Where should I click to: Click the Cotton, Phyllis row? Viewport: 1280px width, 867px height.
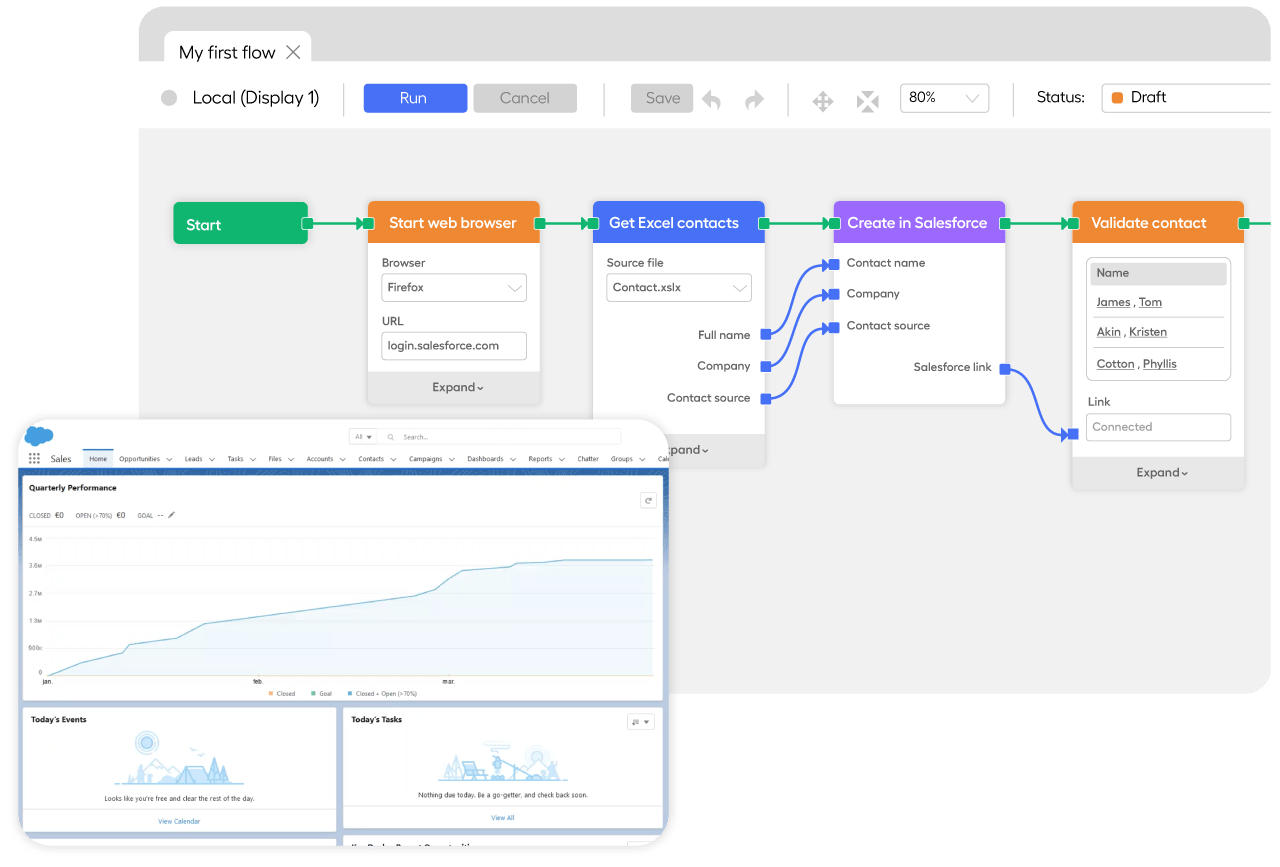pos(1158,364)
